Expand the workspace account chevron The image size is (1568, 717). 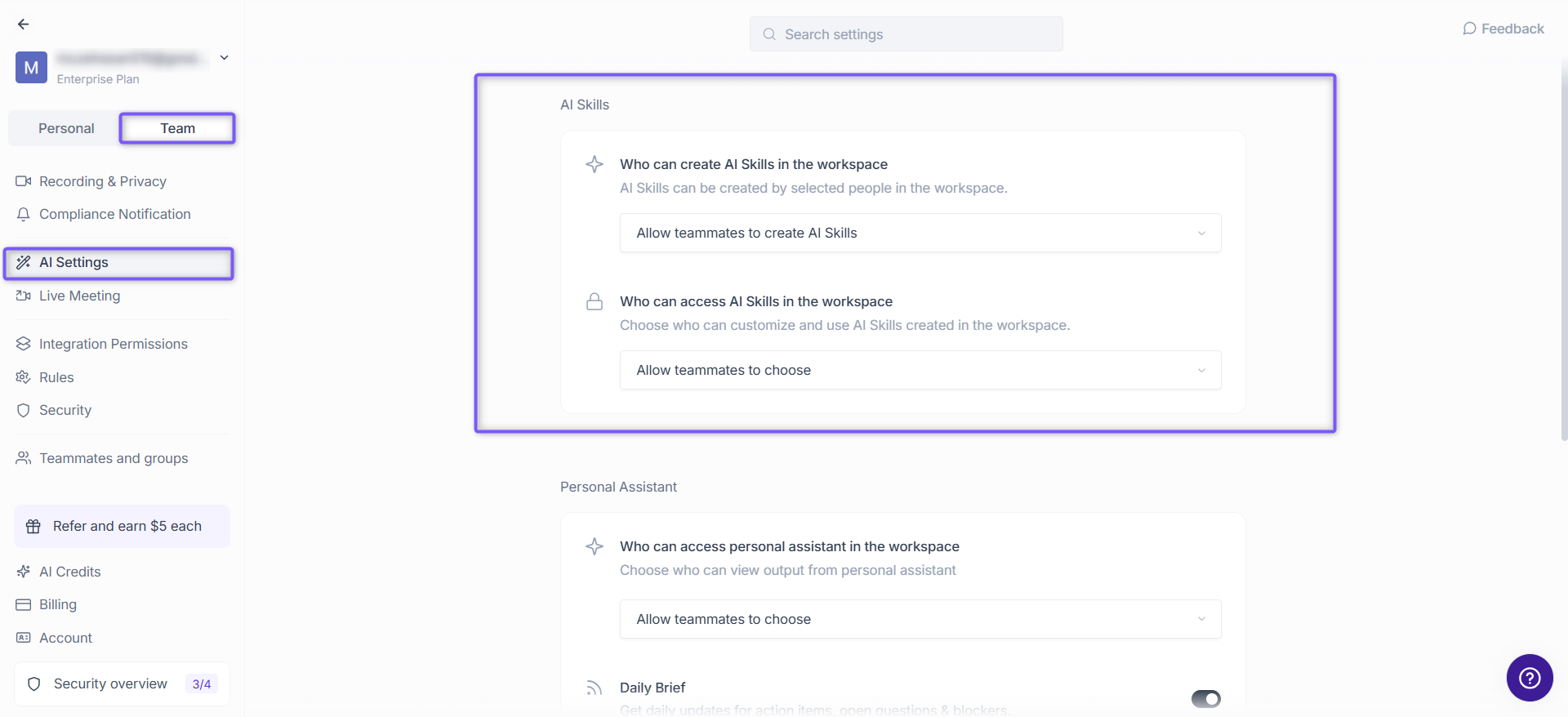point(225,58)
